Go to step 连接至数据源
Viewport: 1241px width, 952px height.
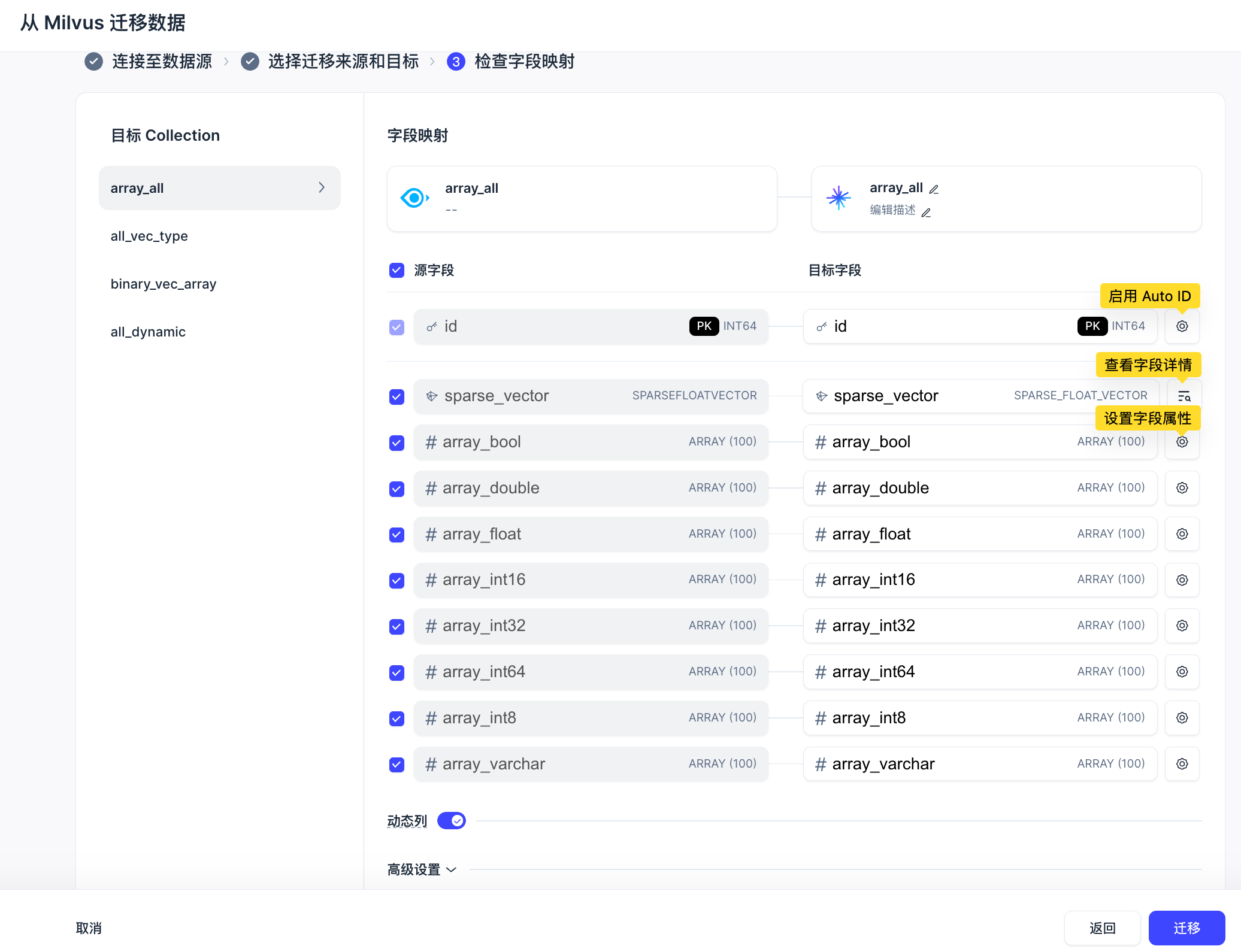[x=162, y=62]
